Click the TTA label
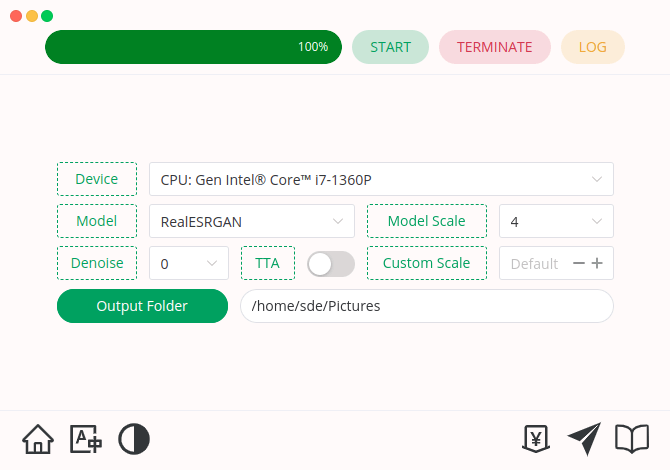Viewport: 670px width, 470px height. click(x=268, y=263)
